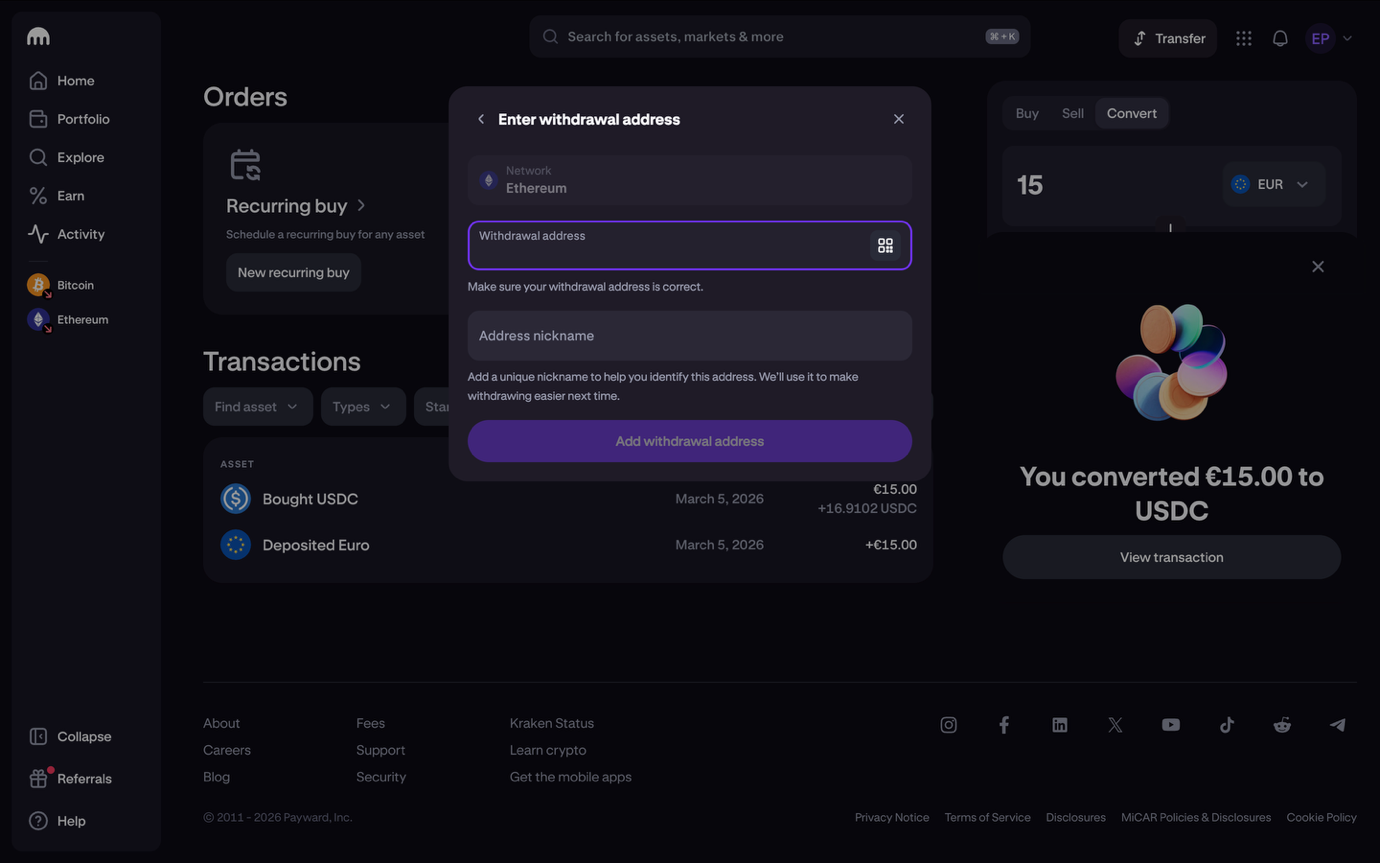
Task: Open the EUR currency dropdown
Action: [x=1273, y=184]
